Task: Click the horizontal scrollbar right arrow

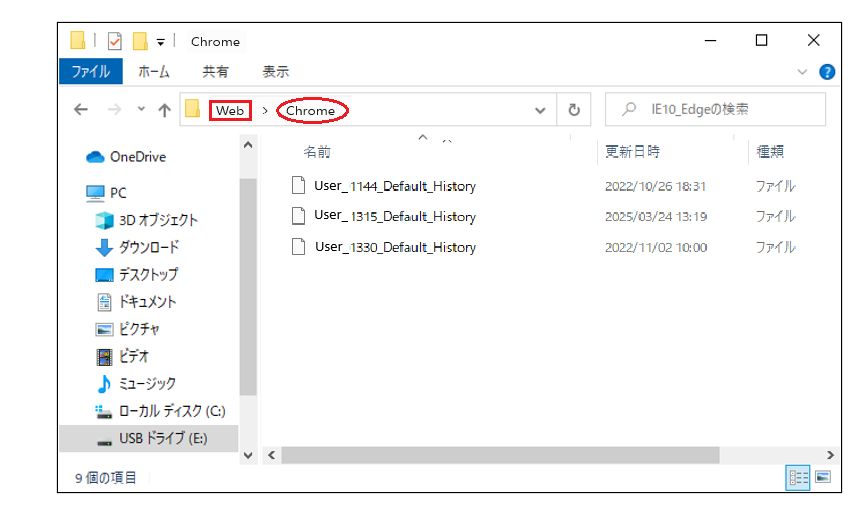Action: tap(830, 455)
